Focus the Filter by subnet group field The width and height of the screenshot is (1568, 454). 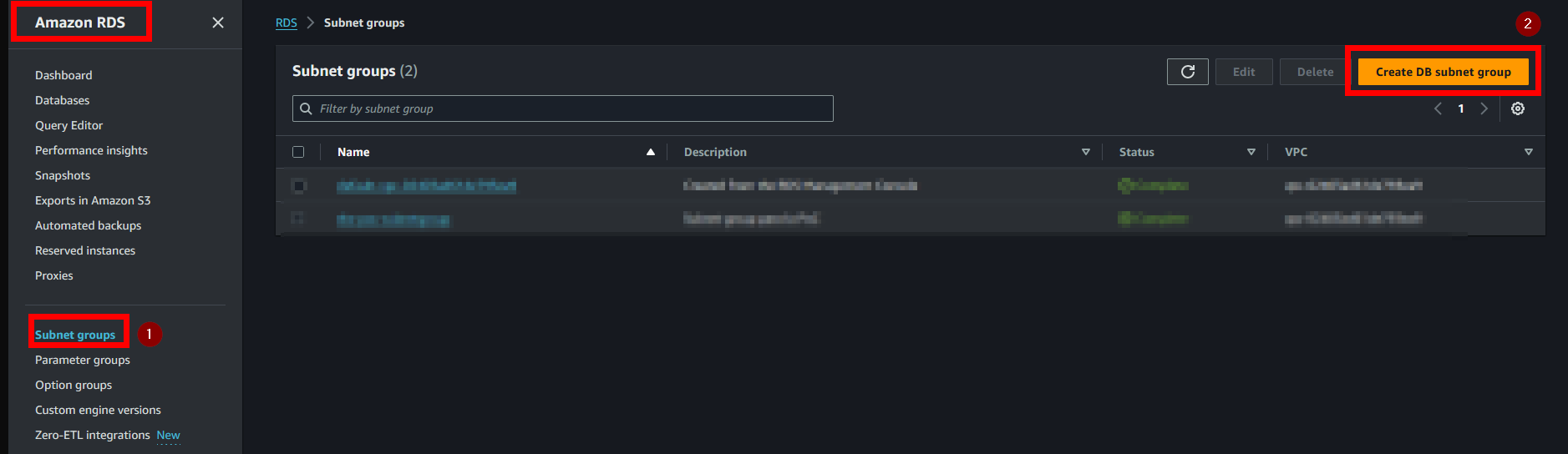click(x=563, y=108)
